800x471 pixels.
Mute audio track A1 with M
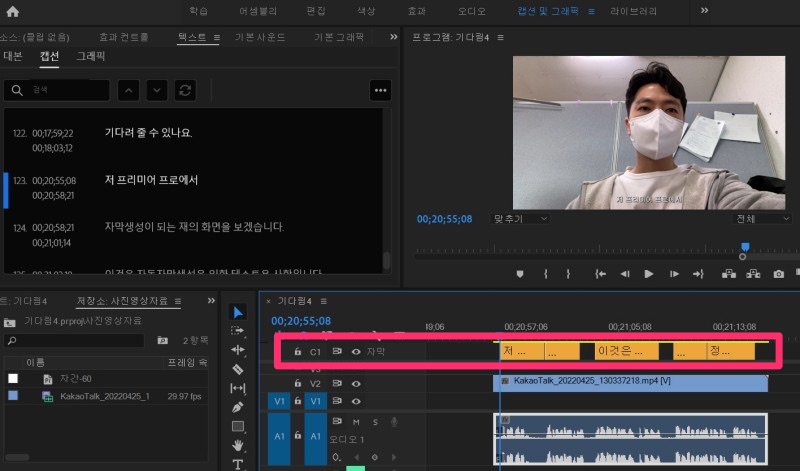tap(356, 422)
